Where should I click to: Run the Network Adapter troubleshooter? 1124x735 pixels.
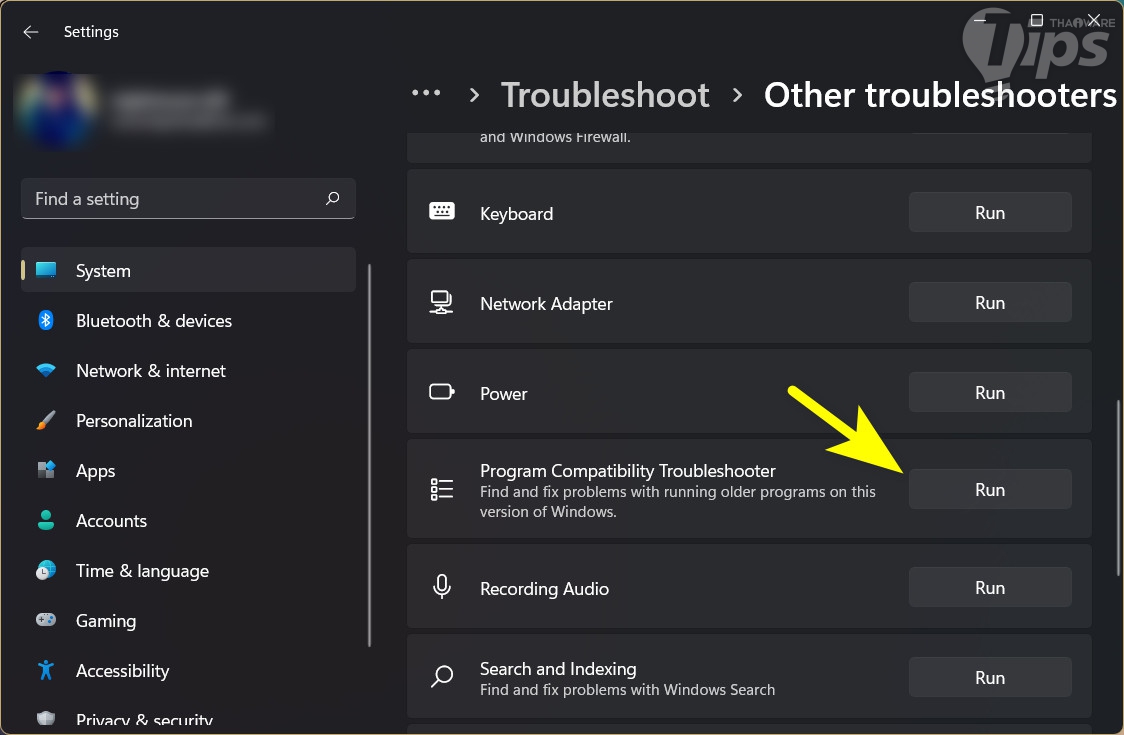pos(989,303)
